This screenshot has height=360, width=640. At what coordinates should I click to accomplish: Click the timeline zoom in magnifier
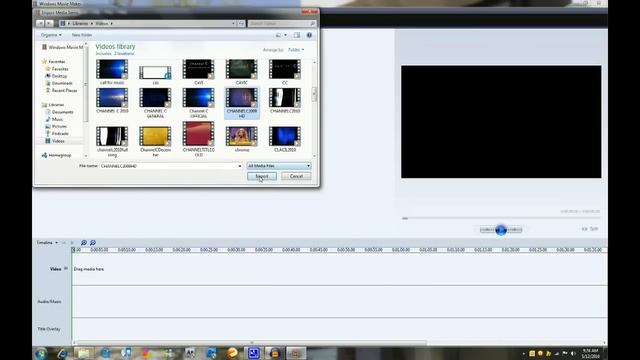point(84,242)
